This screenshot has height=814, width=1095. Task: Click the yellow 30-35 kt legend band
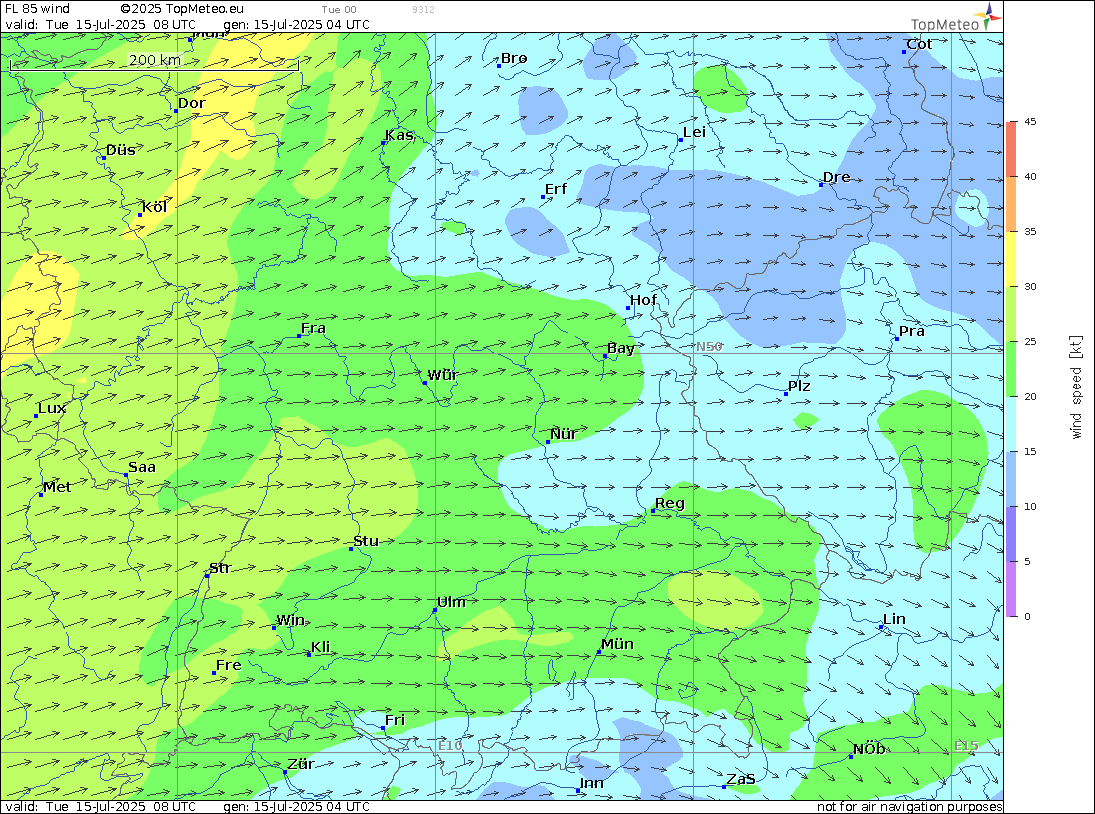coord(1012,259)
